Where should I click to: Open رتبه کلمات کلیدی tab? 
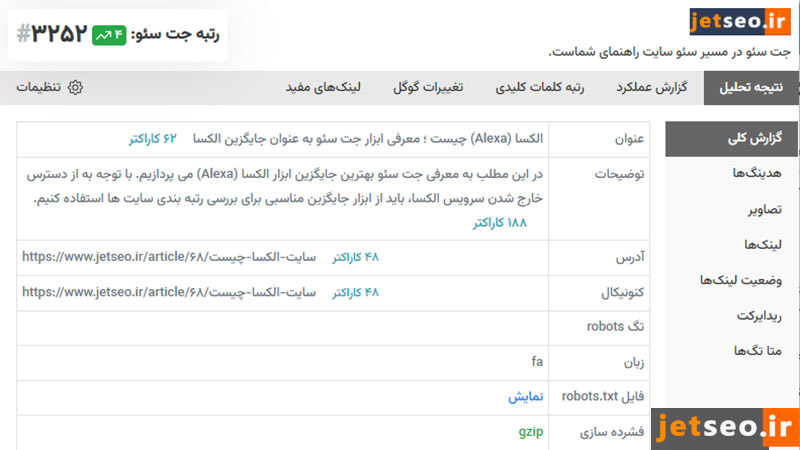pos(540,88)
